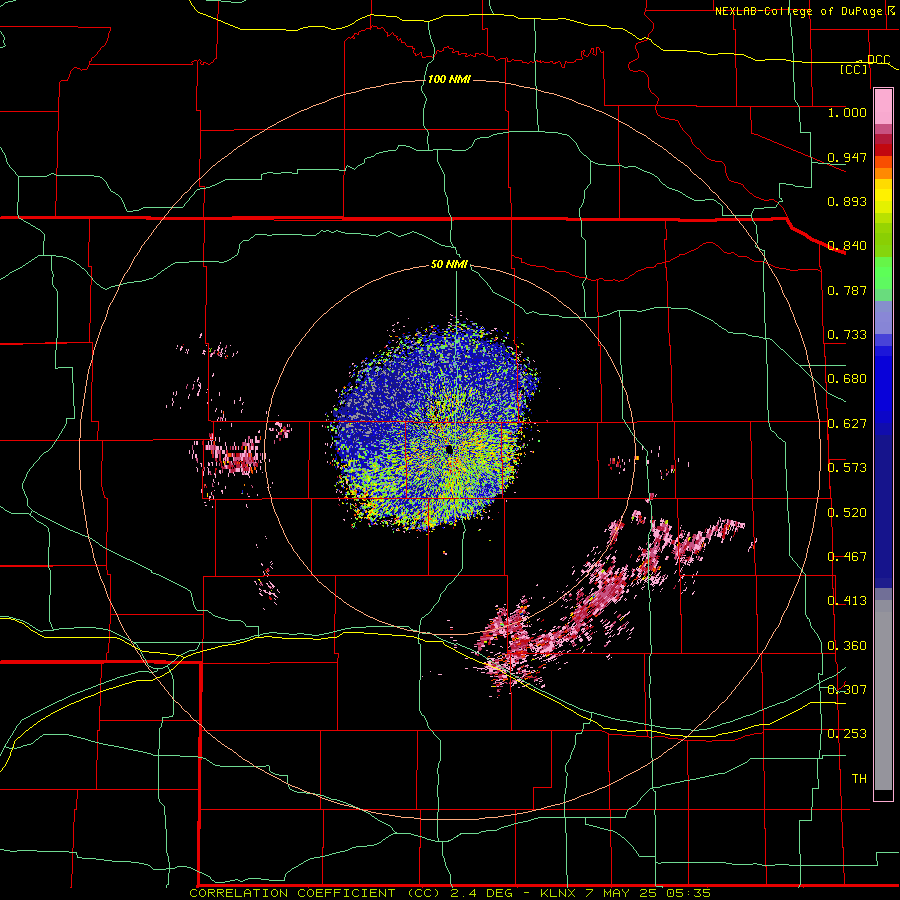Click the 0.627 scale value
Image resolution: width=900 pixels, height=900 pixels.
(x=847, y=423)
